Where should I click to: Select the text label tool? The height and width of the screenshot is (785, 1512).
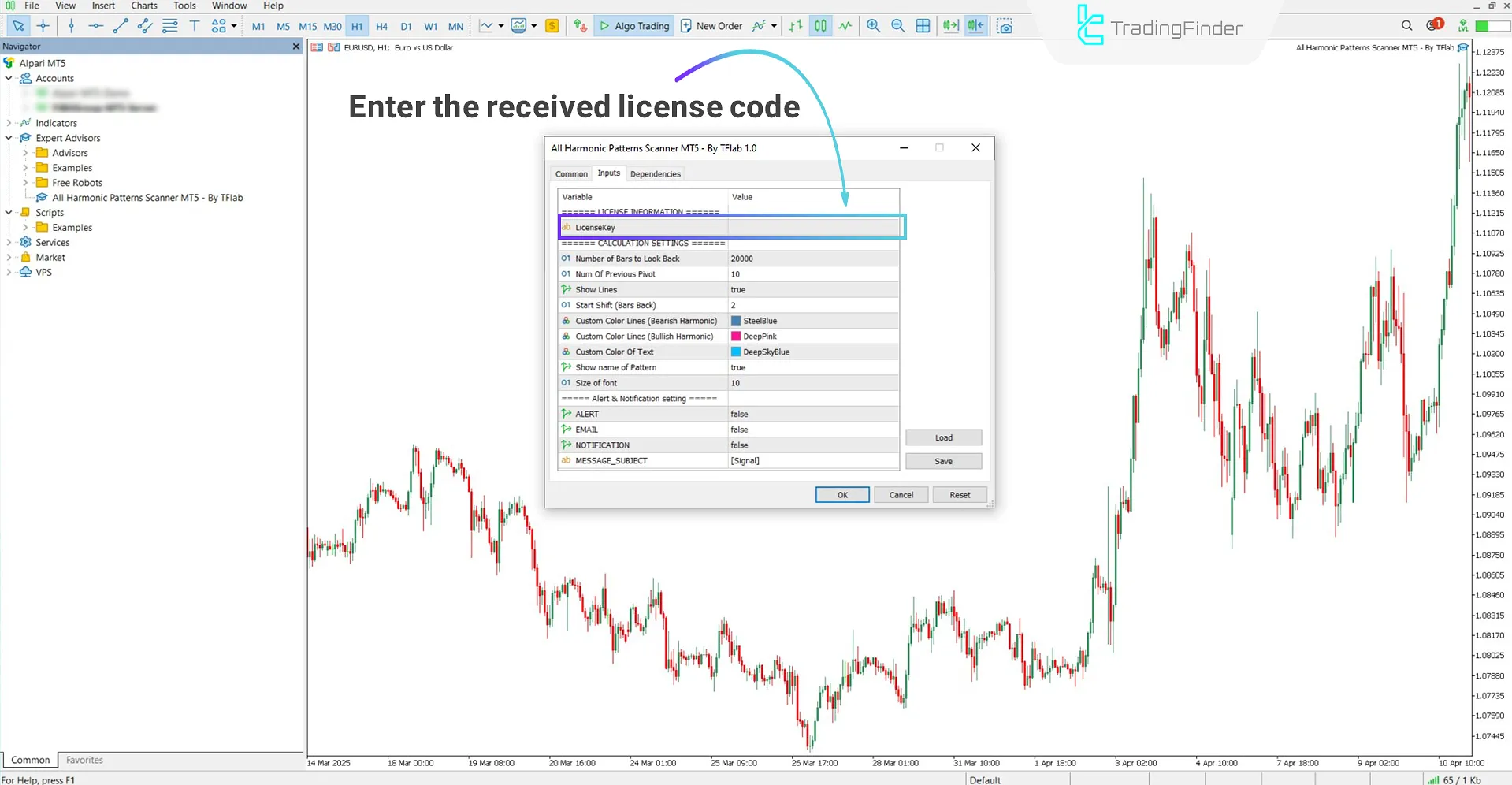[x=194, y=26]
